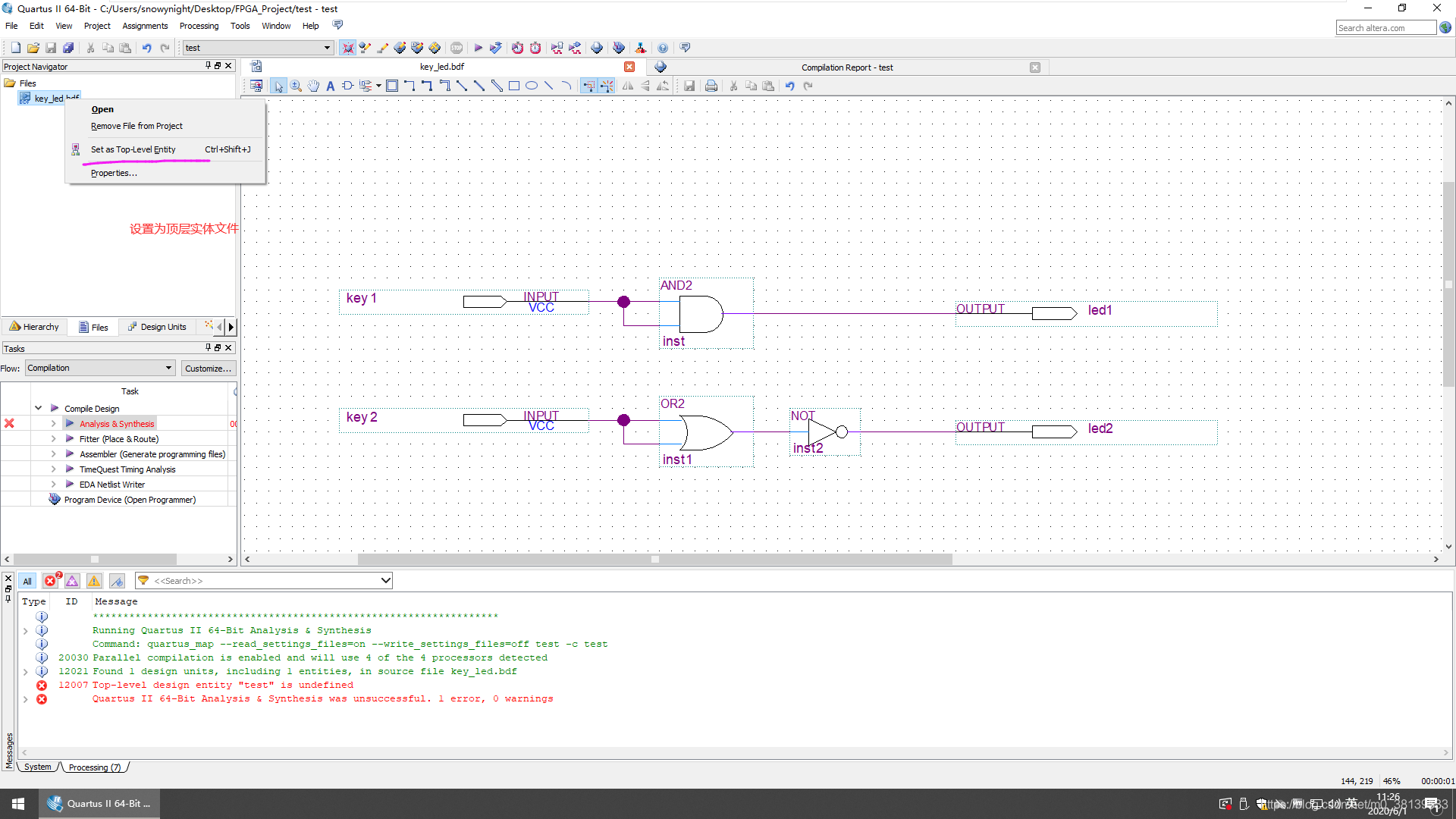This screenshot has width=1456, height=819.
Task: Click the Search altera.com field
Action: pyautogui.click(x=1385, y=28)
